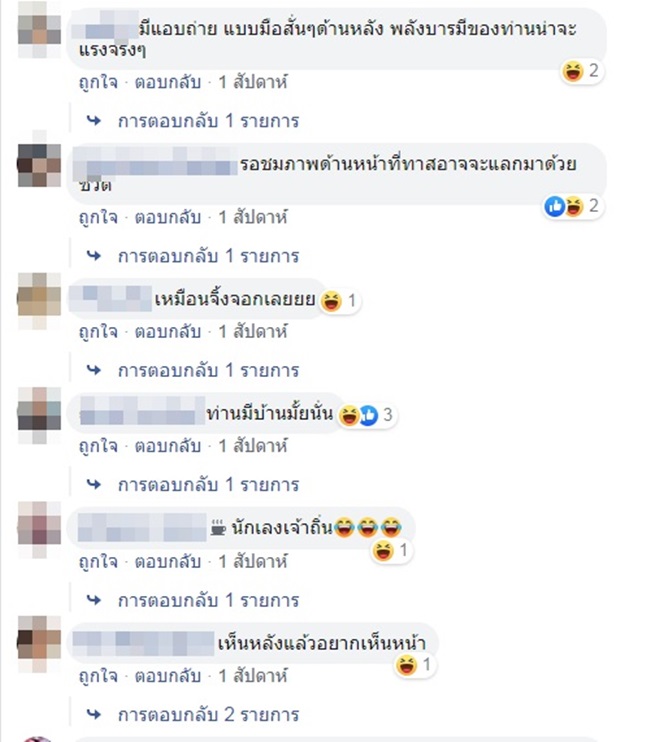Click ตอบกลับ under the ท่านมีบ้านมั้ยนั่น comment
This screenshot has width=650, height=742.
coord(167,446)
